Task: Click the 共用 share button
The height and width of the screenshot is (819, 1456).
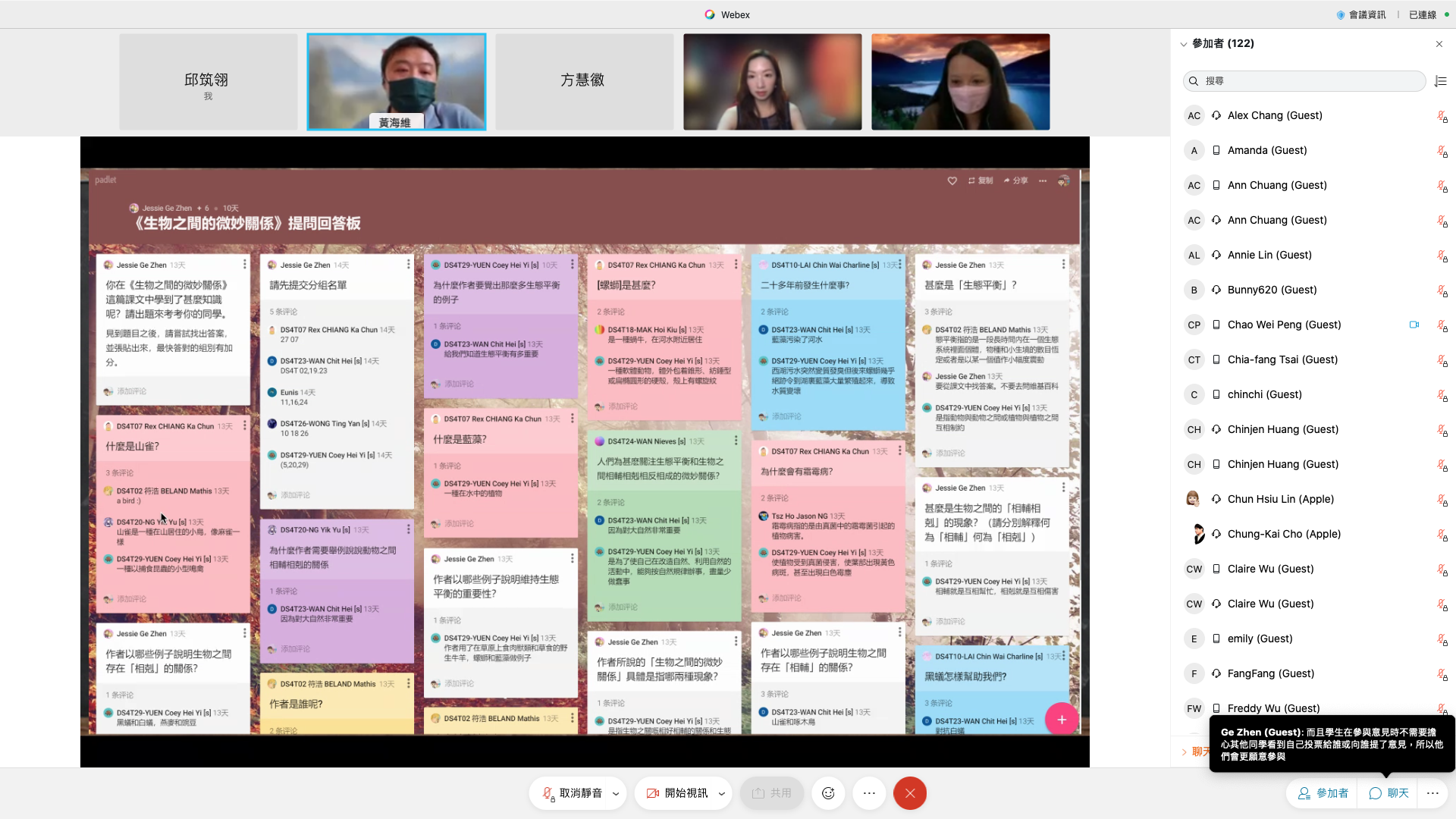Action: [x=772, y=793]
